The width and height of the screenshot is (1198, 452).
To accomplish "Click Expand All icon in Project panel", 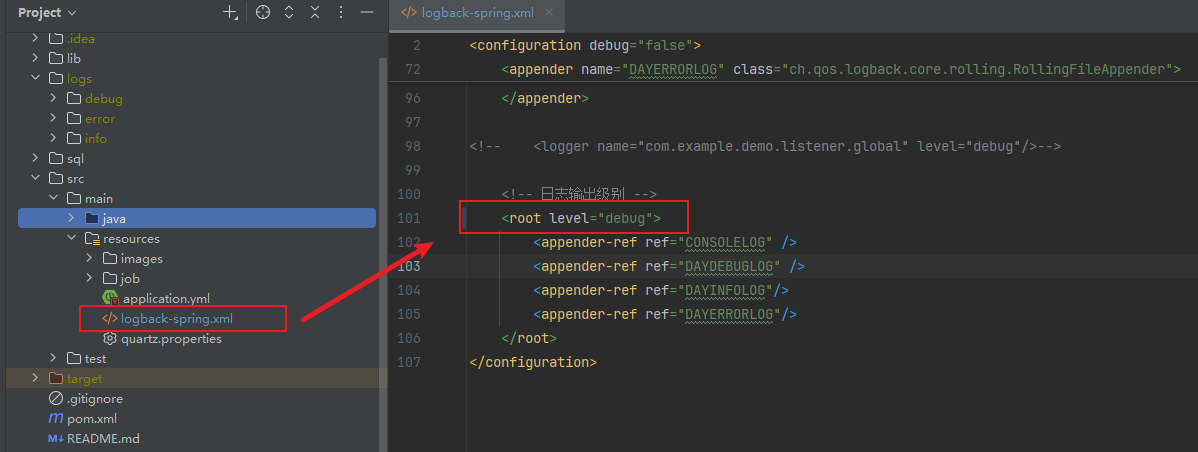I will (x=289, y=13).
